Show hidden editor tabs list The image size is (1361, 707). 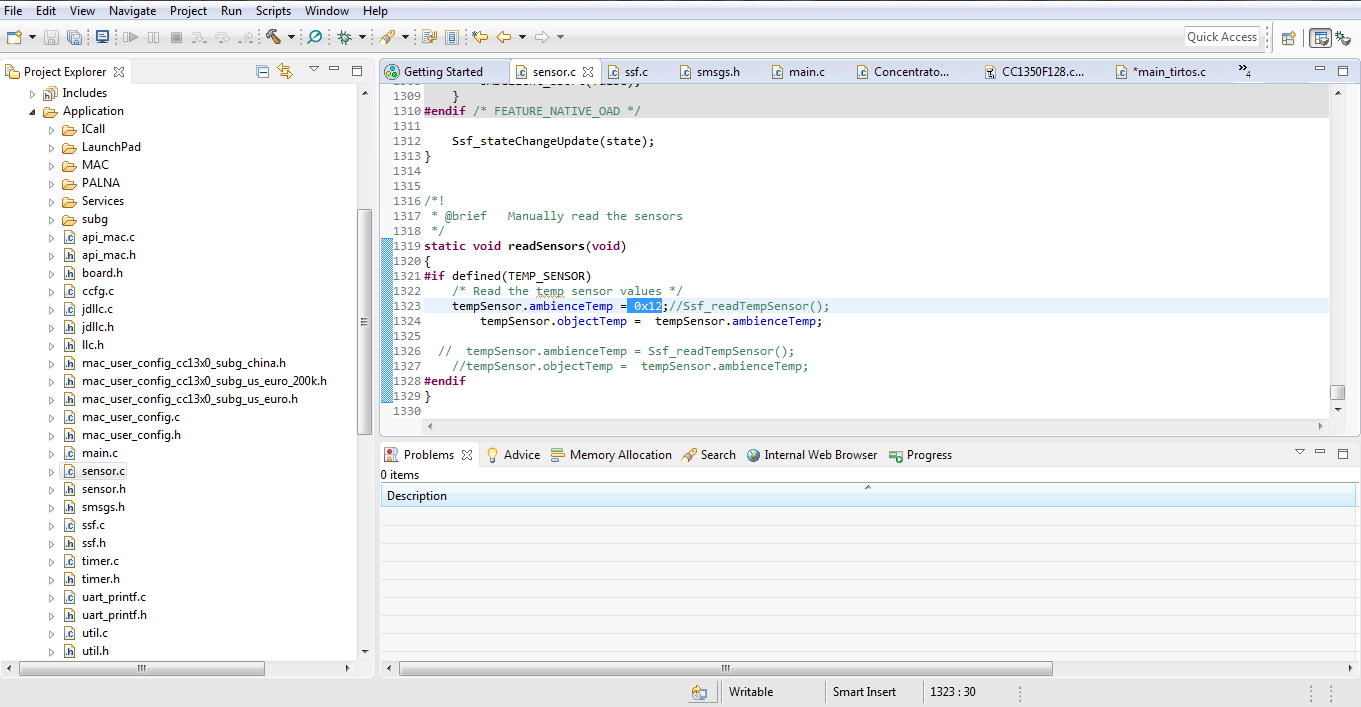tap(1244, 71)
